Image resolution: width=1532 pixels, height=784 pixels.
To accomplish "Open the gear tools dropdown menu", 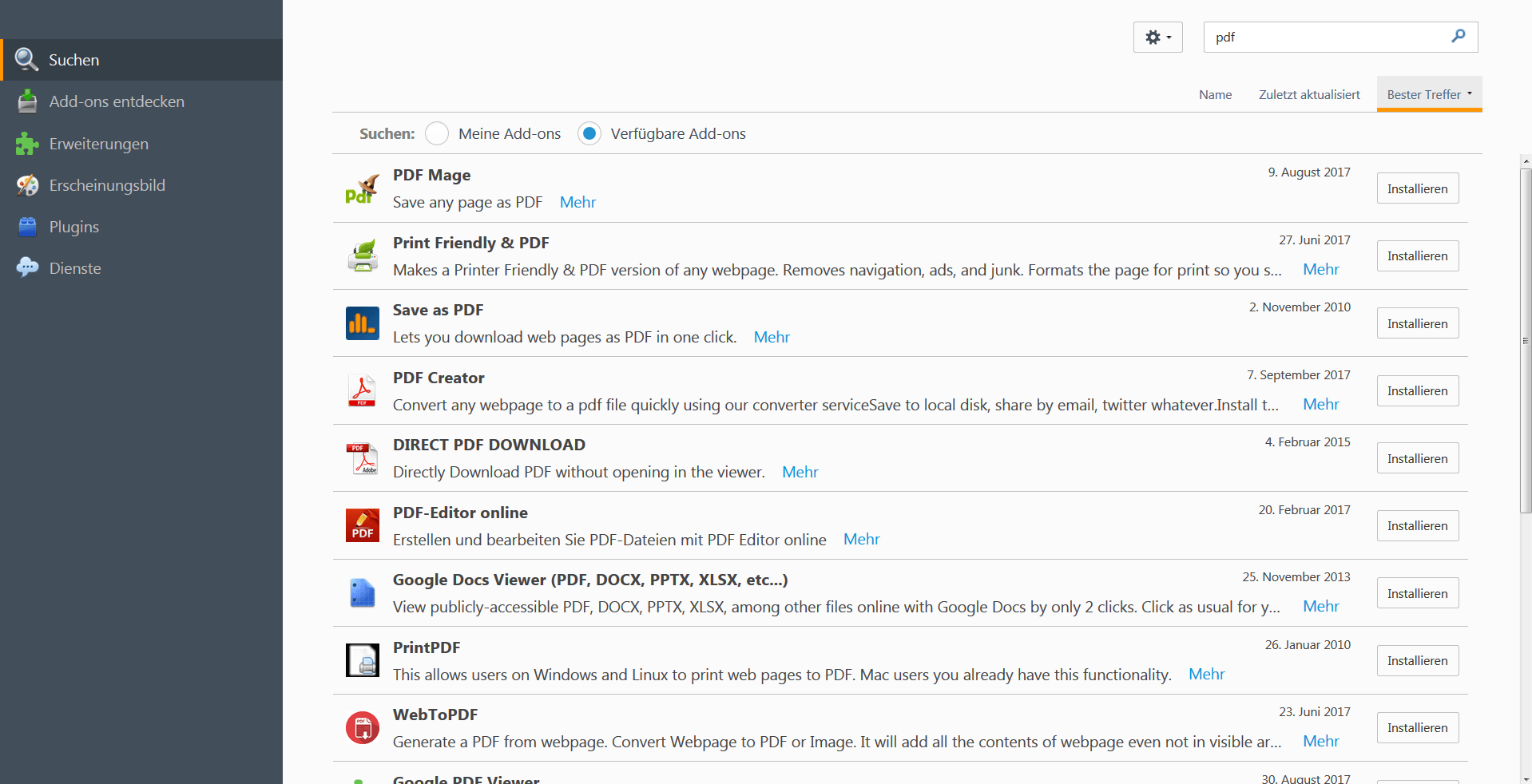I will pos(1157,37).
